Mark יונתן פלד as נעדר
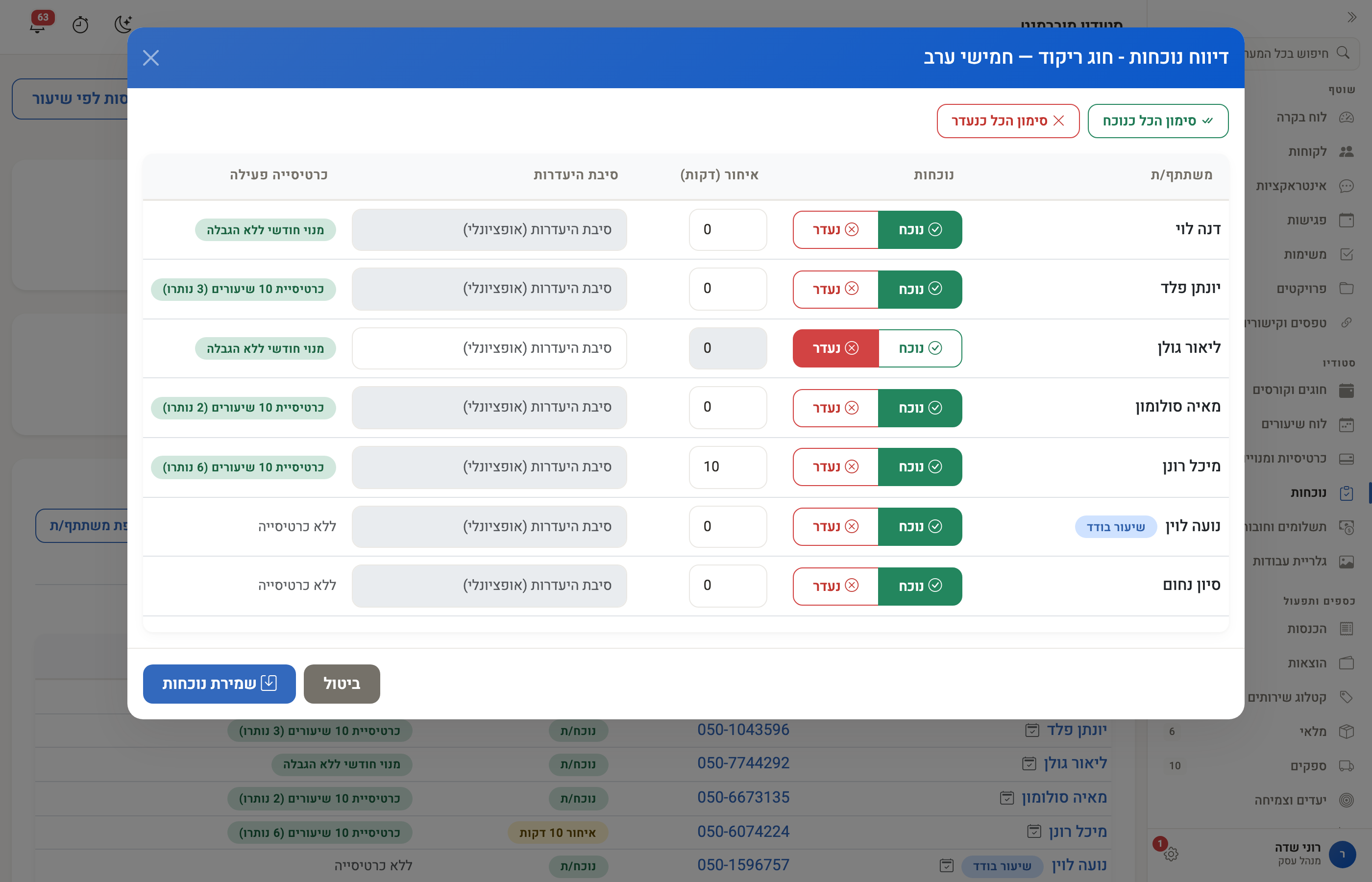Image resolution: width=1372 pixels, height=882 pixels. click(x=835, y=289)
